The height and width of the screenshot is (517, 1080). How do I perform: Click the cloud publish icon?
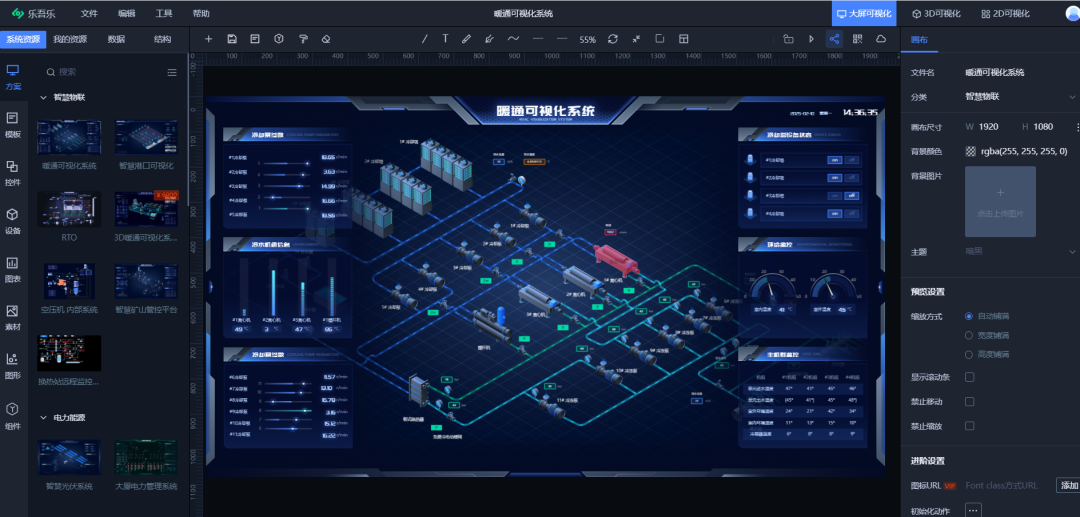[881, 39]
